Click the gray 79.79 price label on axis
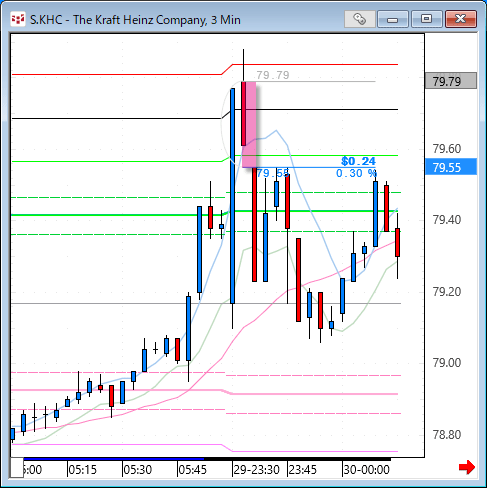The height and width of the screenshot is (488, 487). point(451,81)
